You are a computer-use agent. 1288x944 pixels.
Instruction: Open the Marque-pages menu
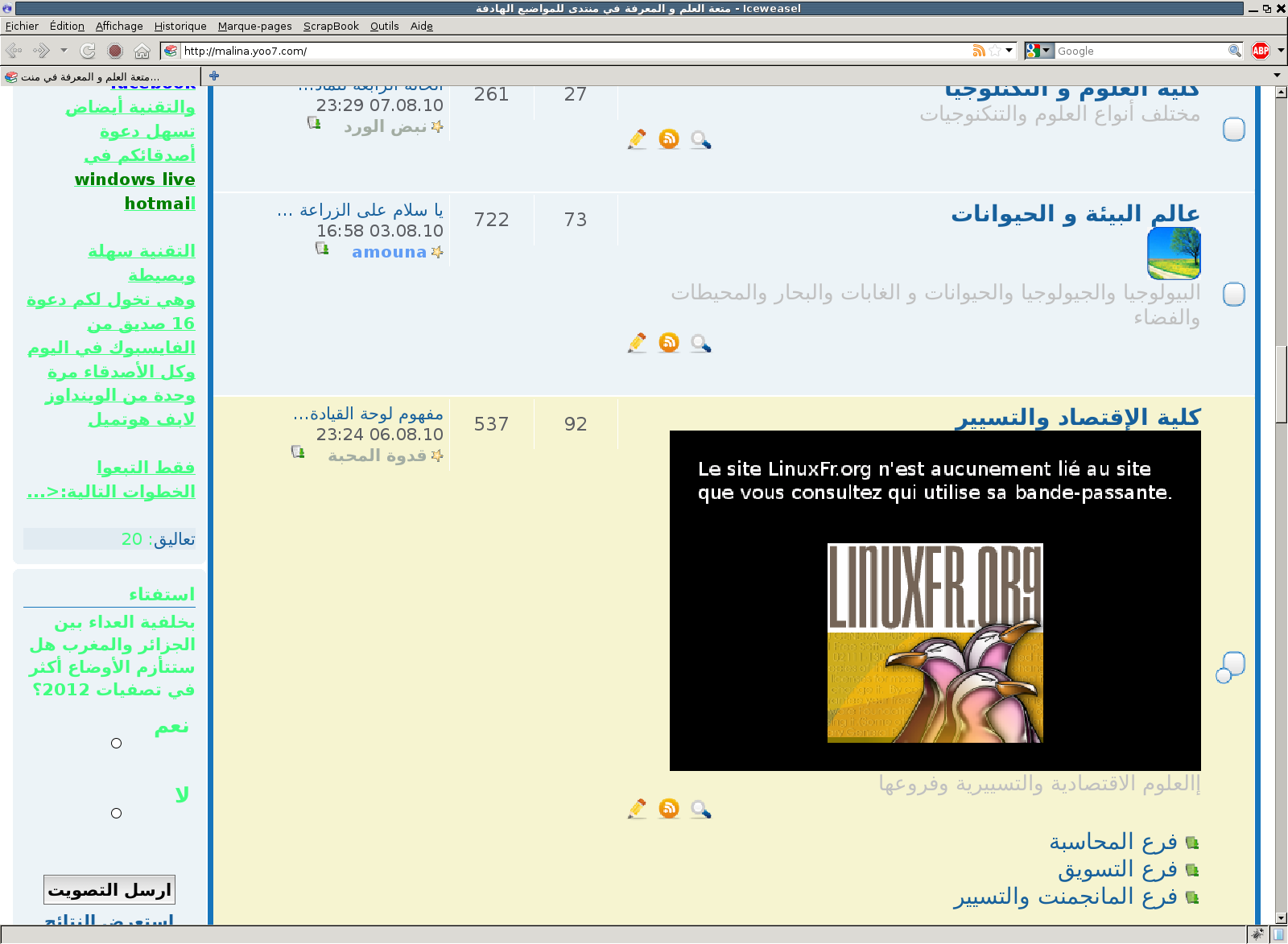254,27
